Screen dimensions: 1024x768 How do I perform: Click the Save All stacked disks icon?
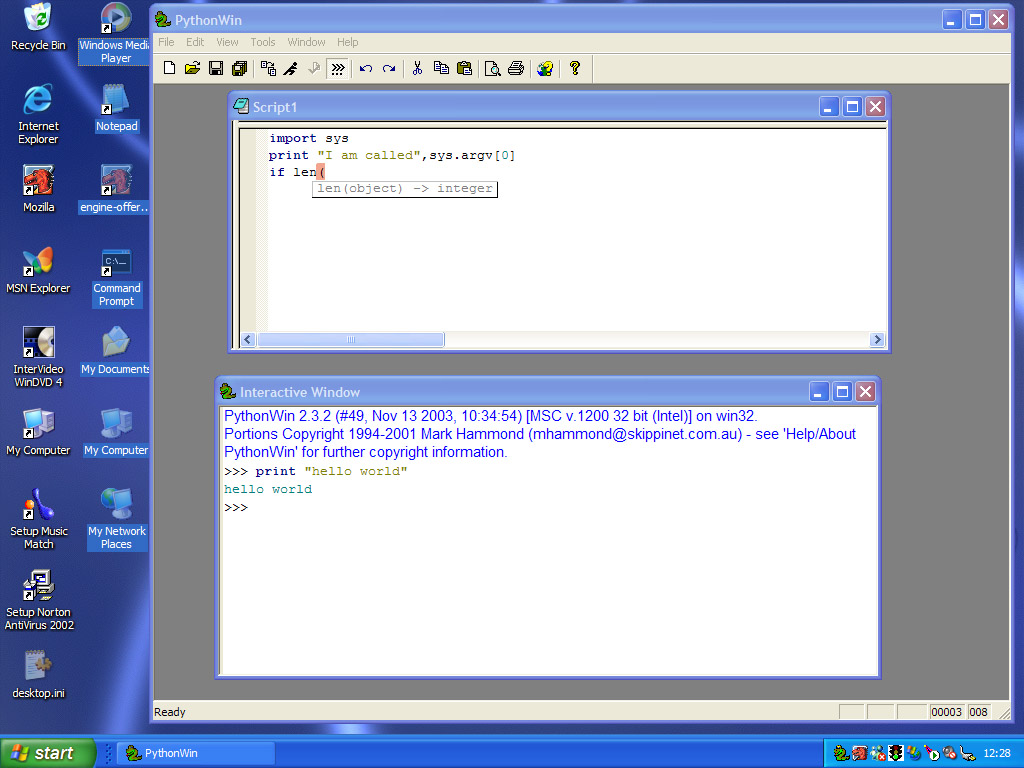point(240,68)
